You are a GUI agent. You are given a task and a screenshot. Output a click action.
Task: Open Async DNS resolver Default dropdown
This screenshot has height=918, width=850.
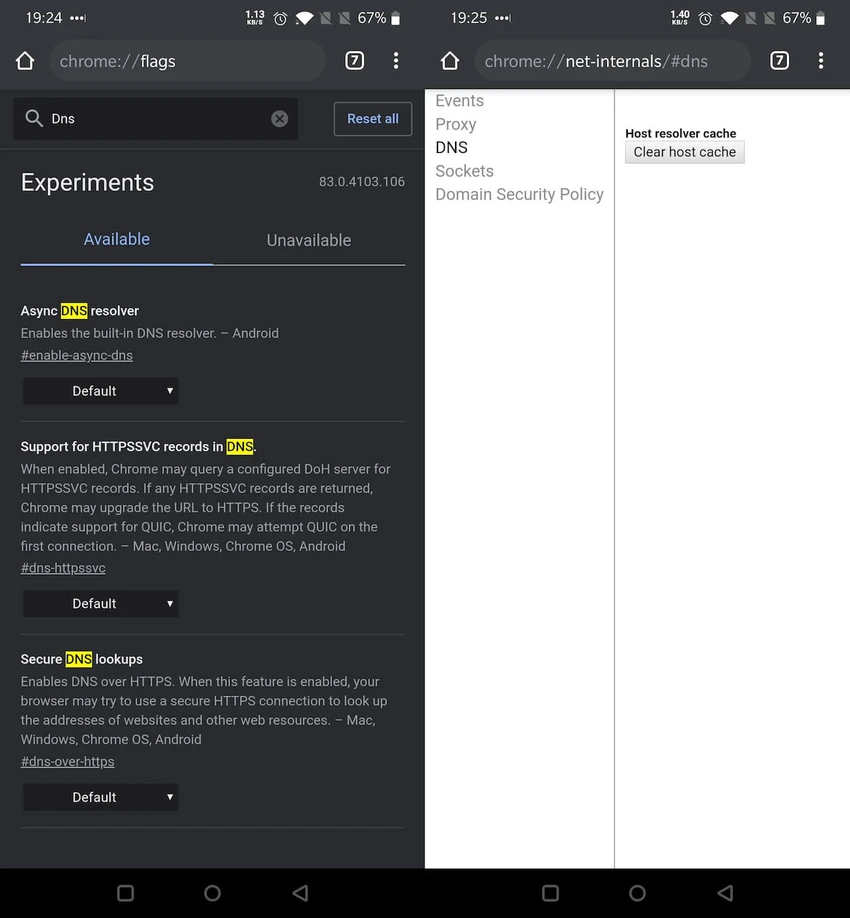pyautogui.click(x=101, y=391)
